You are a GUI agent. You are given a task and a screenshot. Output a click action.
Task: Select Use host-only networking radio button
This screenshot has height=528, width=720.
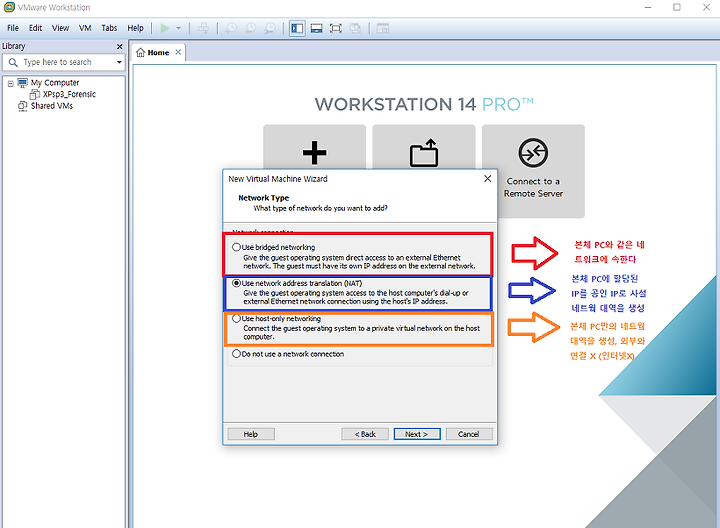tap(236, 318)
